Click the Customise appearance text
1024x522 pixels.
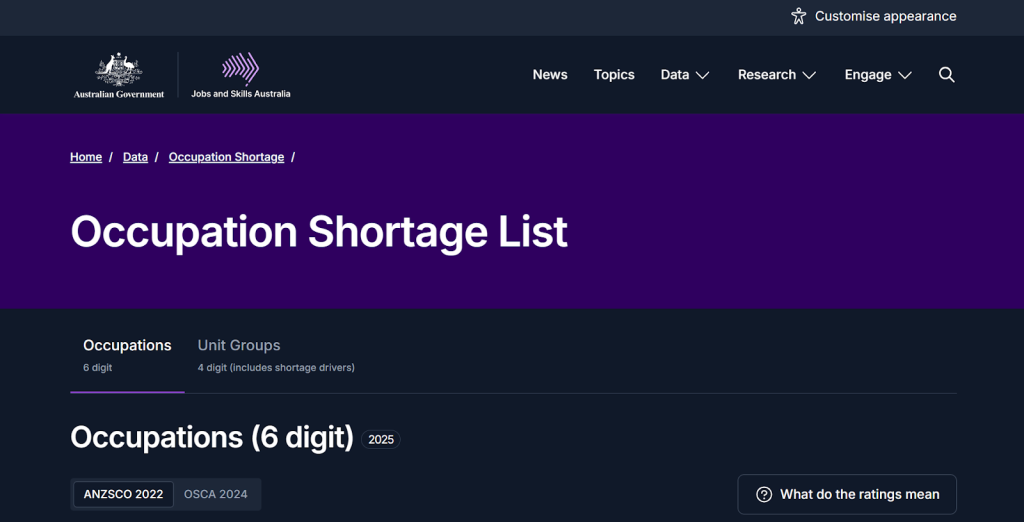coord(885,16)
